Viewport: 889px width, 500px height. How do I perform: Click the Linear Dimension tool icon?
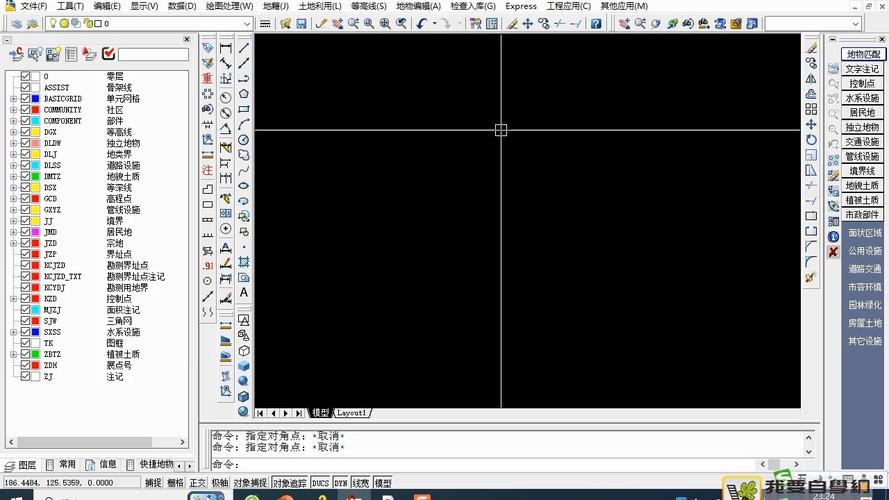point(226,48)
